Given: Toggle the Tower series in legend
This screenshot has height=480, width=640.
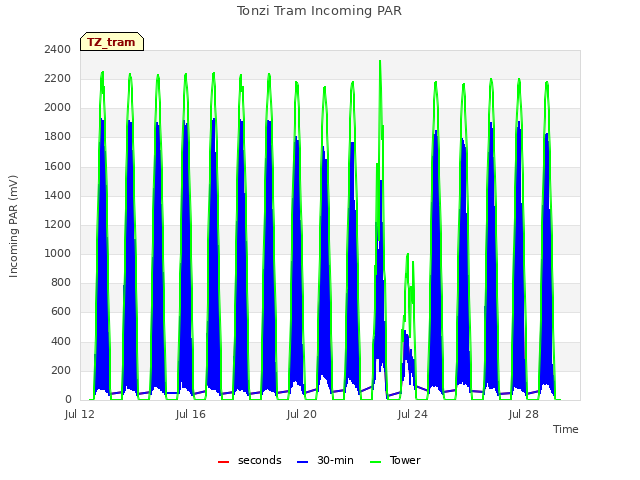Looking at the screenshot, I should (395, 460).
